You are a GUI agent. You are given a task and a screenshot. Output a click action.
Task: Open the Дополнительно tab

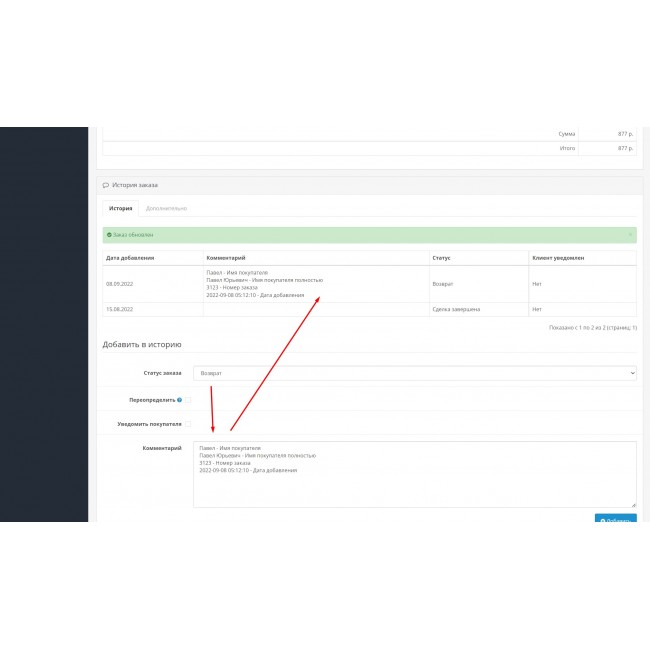[166, 208]
